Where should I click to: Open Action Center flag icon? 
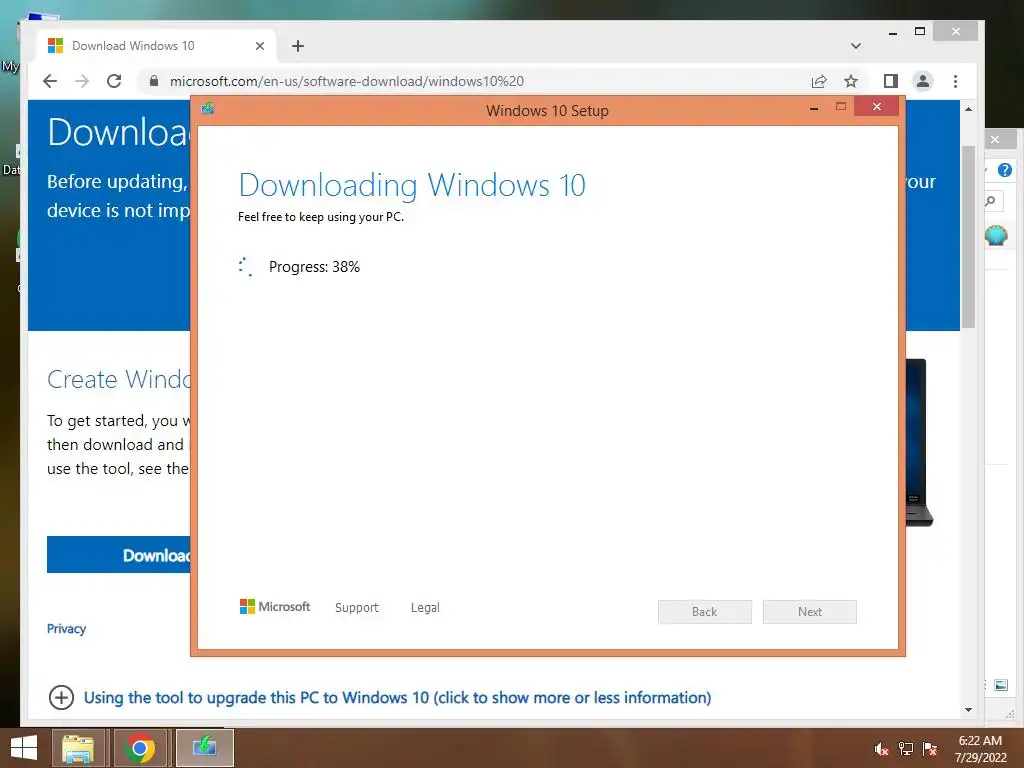[x=930, y=749]
